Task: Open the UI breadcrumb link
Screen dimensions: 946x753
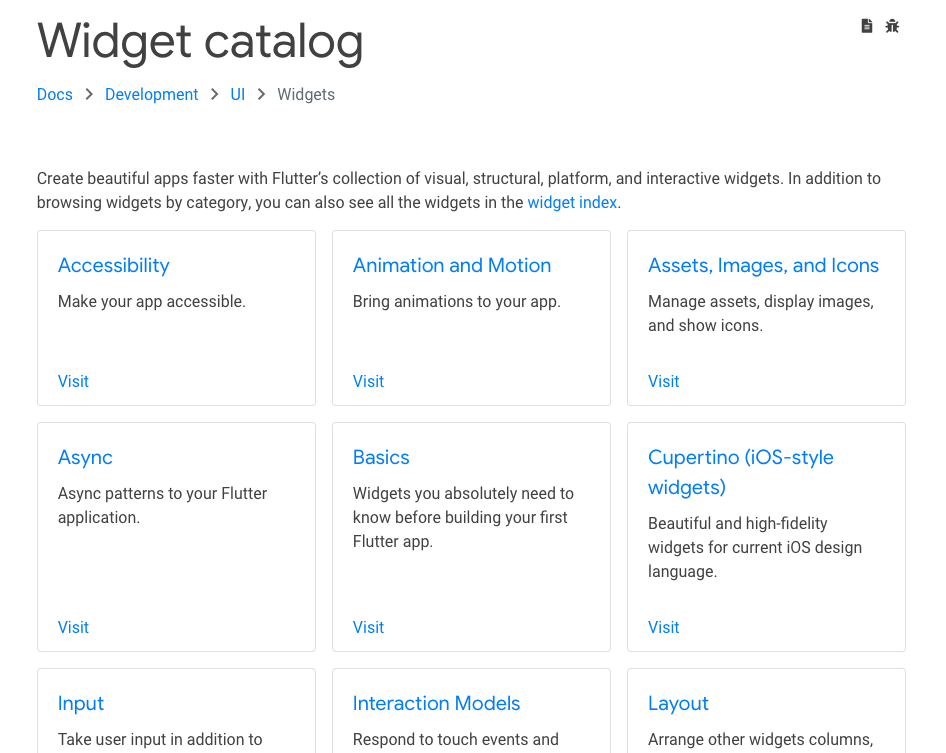Action: [x=238, y=95]
